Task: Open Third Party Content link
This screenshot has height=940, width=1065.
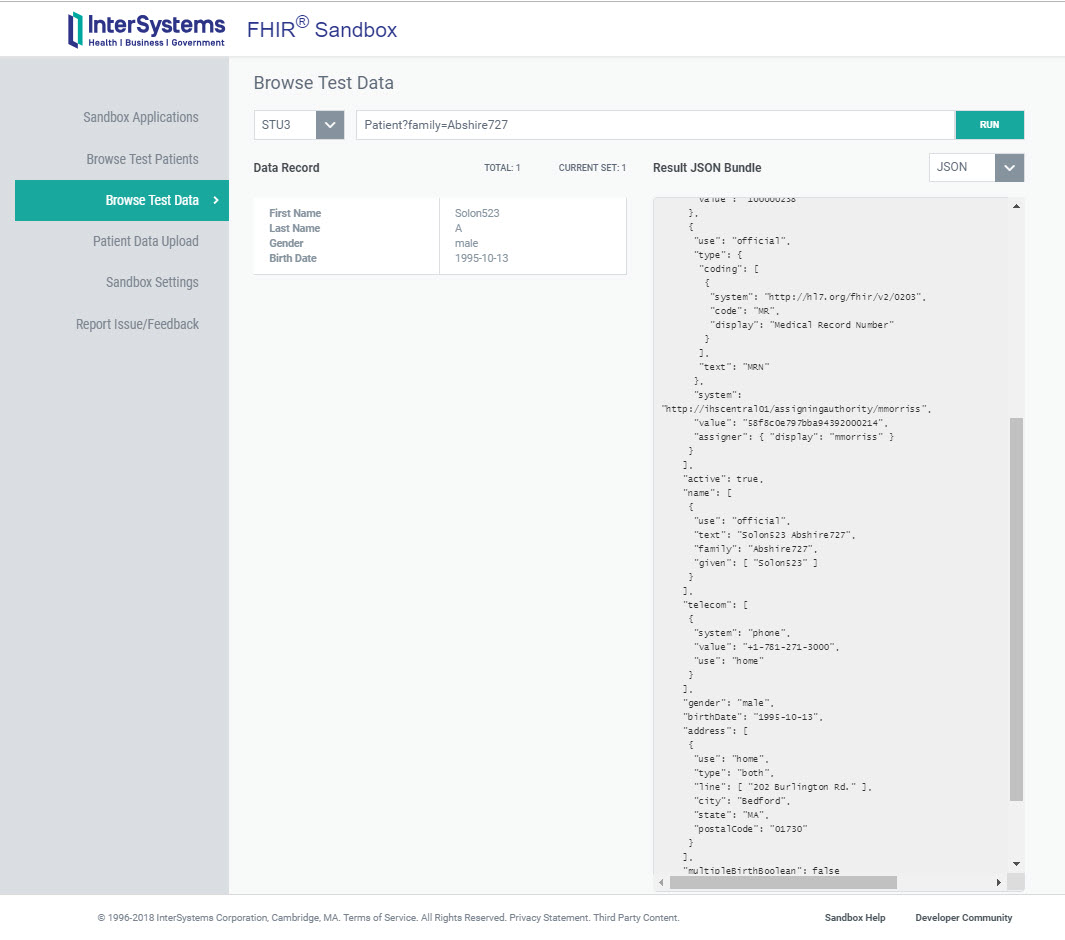Action: click(x=635, y=918)
